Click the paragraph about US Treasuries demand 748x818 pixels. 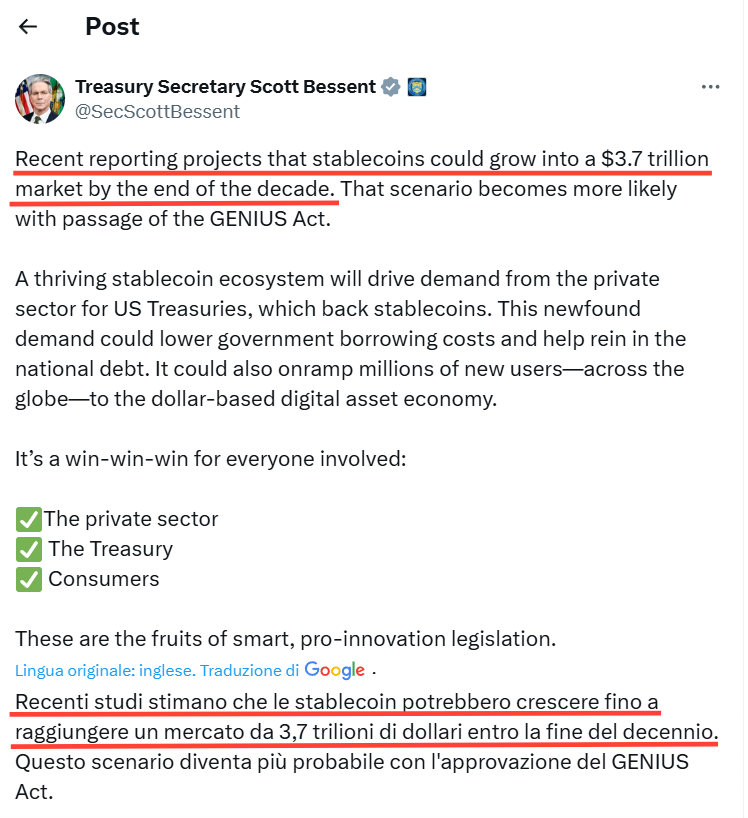(x=351, y=339)
